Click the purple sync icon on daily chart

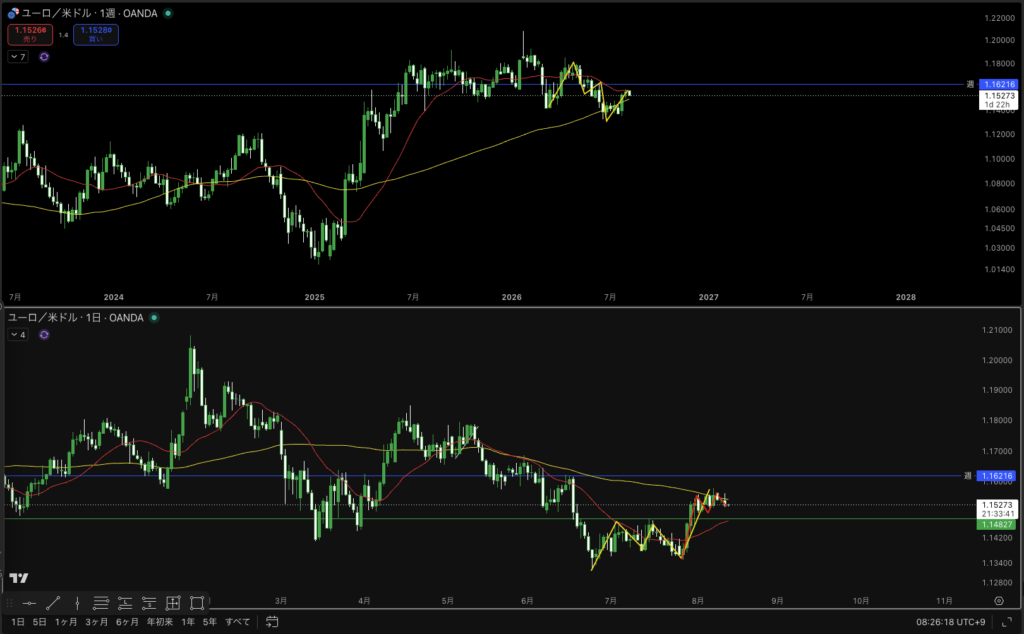click(x=44, y=335)
